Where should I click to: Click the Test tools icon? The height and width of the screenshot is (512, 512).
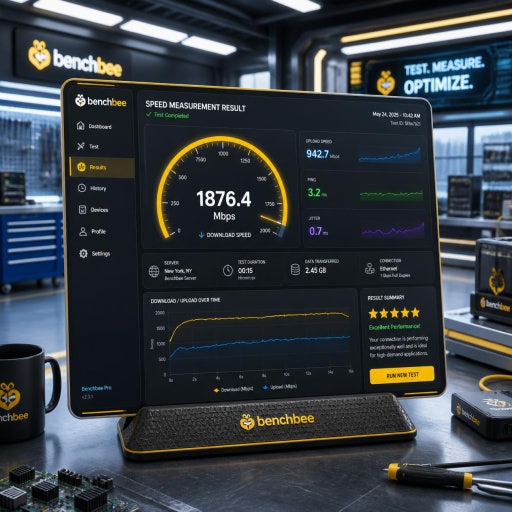pyautogui.click(x=81, y=146)
